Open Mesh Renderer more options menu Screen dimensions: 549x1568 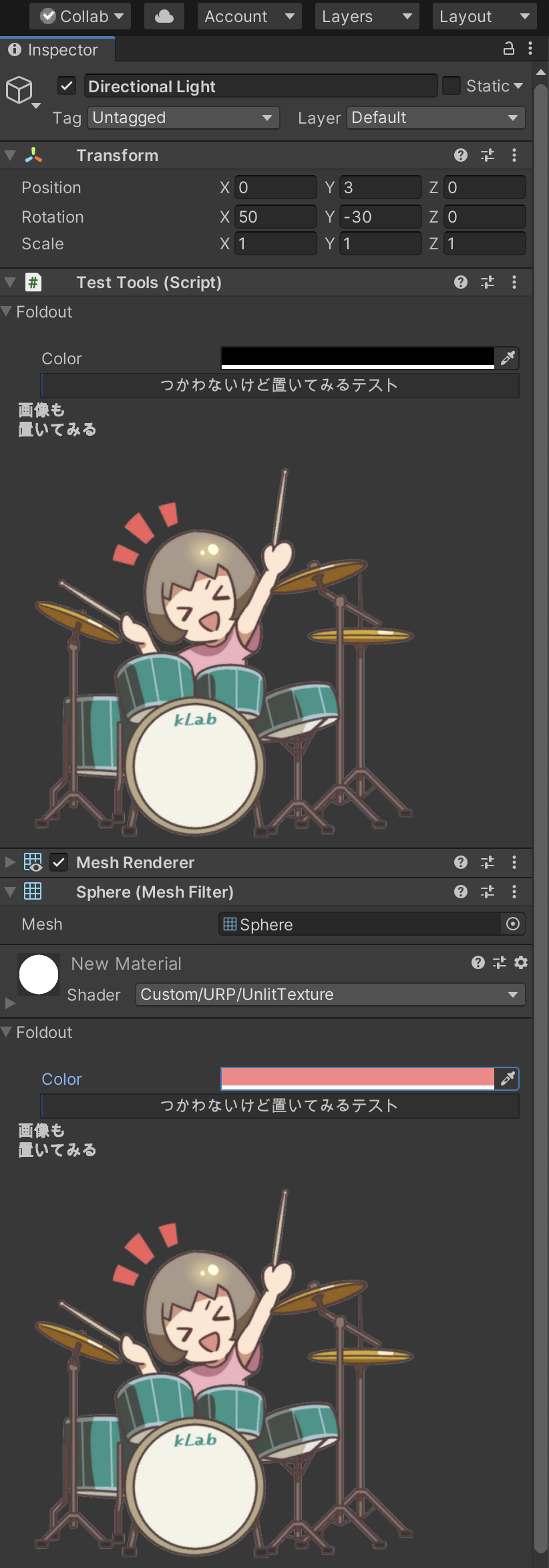(x=514, y=862)
